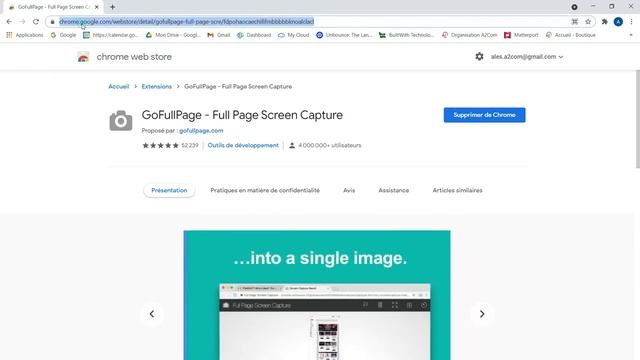Open the BuiltWith Technology bookmark
Screen dimensions: 640x360
407,35
